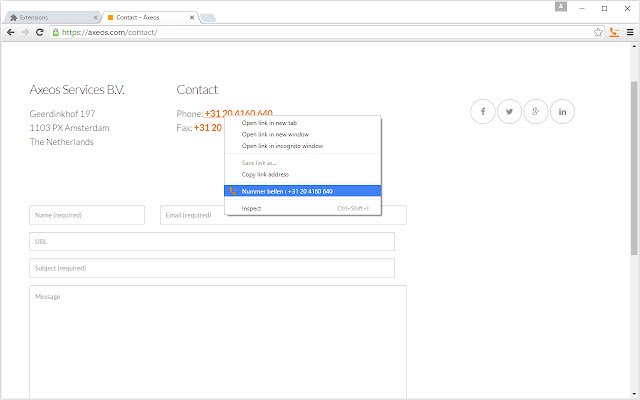
Task: Minimize the browser window
Action: coord(582,8)
